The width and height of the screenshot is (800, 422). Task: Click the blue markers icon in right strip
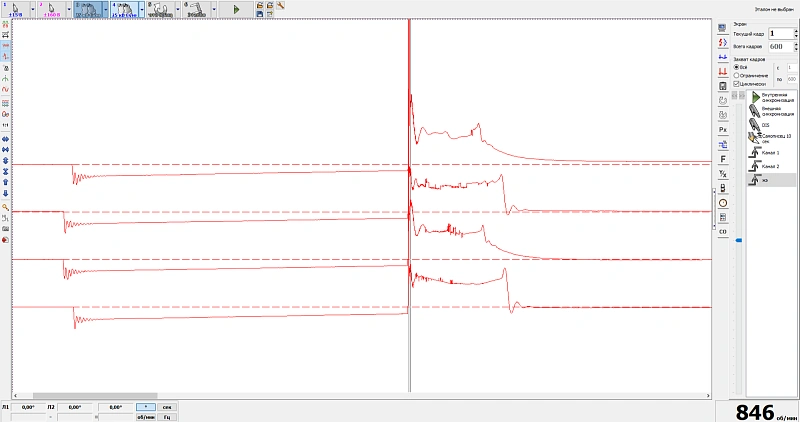pyautogui.click(x=722, y=57)
